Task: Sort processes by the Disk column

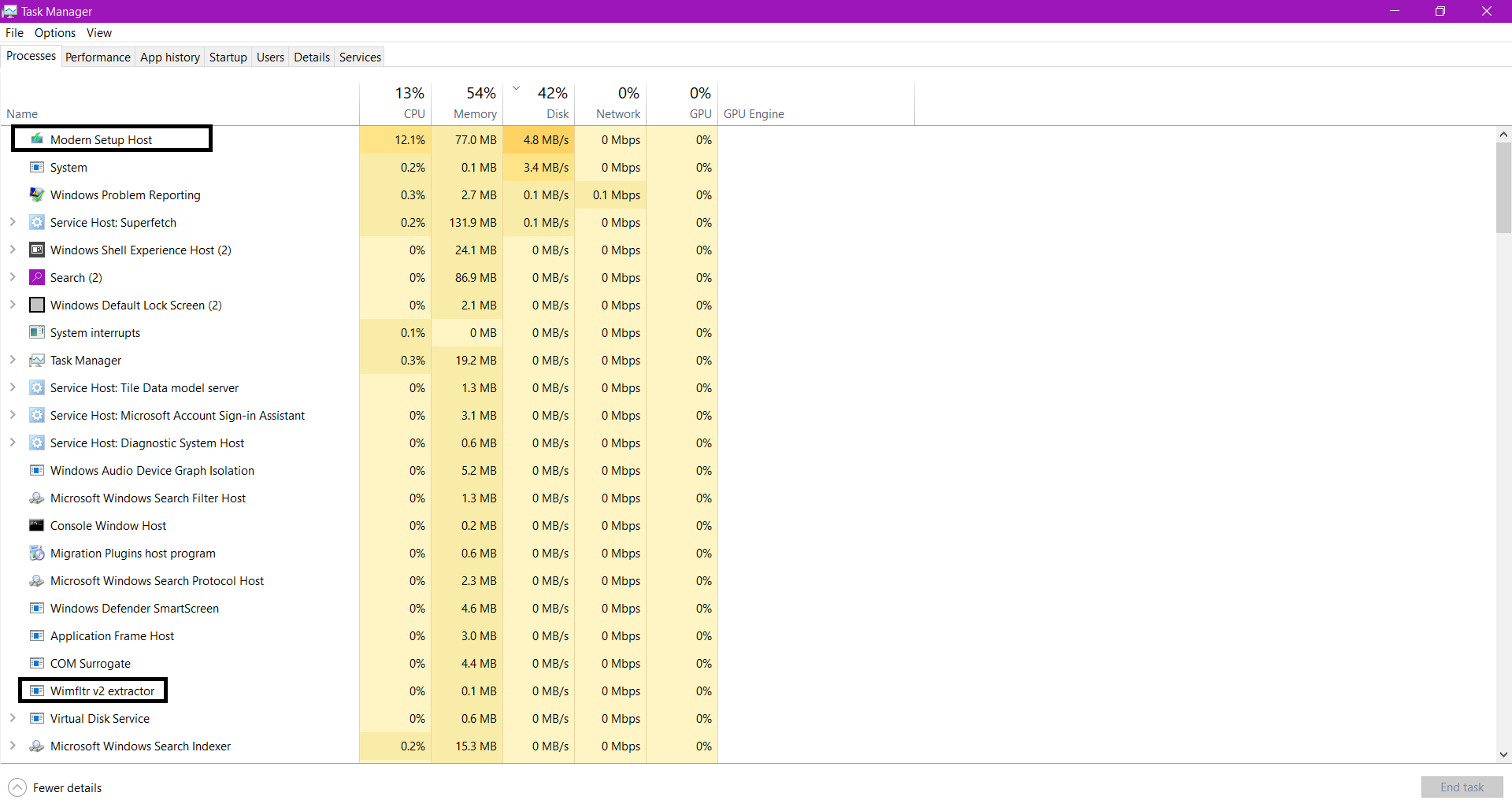Action: 539,103
